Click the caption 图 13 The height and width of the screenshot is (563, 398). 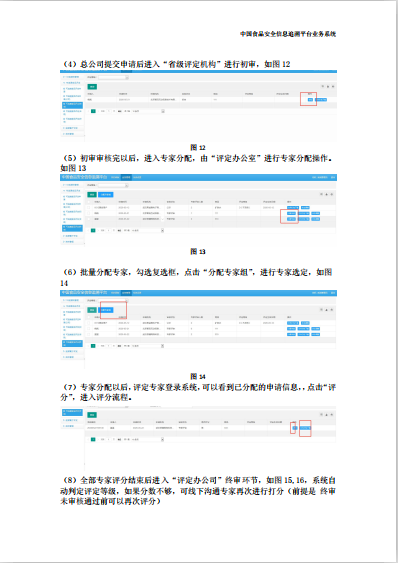coord(198,251)
